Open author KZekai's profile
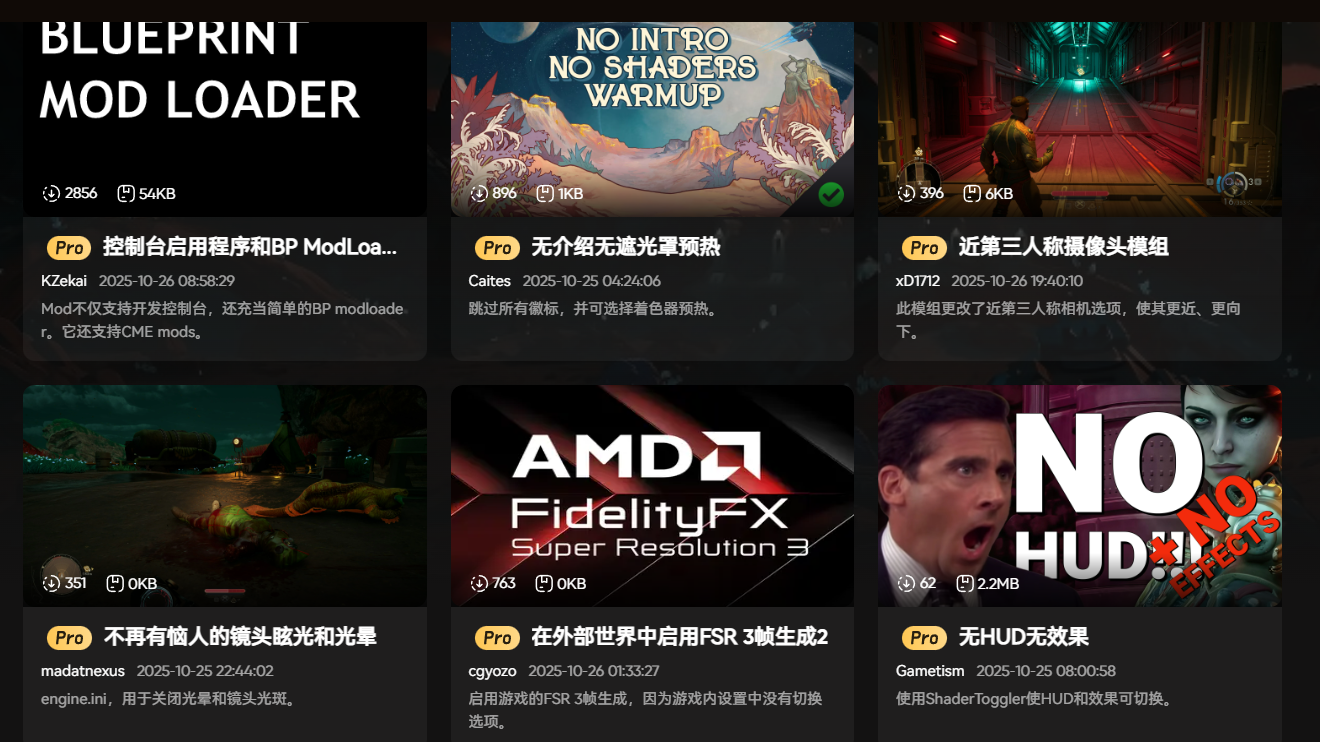 (x=64, y=281)
